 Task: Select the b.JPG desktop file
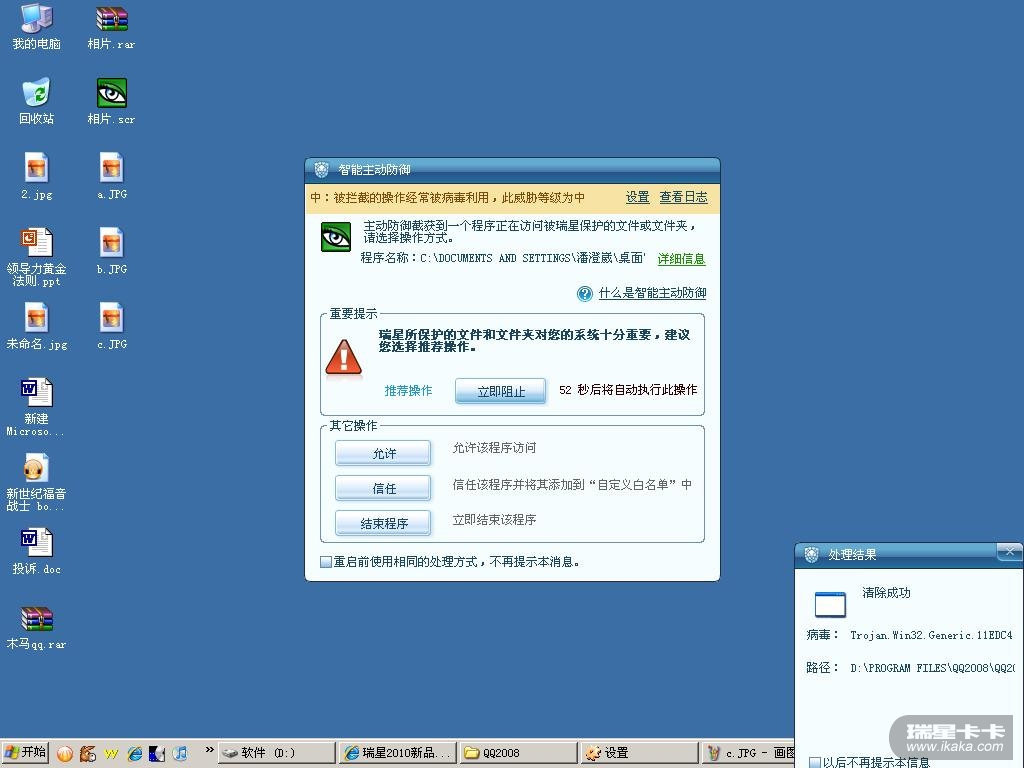pos(112,251)
